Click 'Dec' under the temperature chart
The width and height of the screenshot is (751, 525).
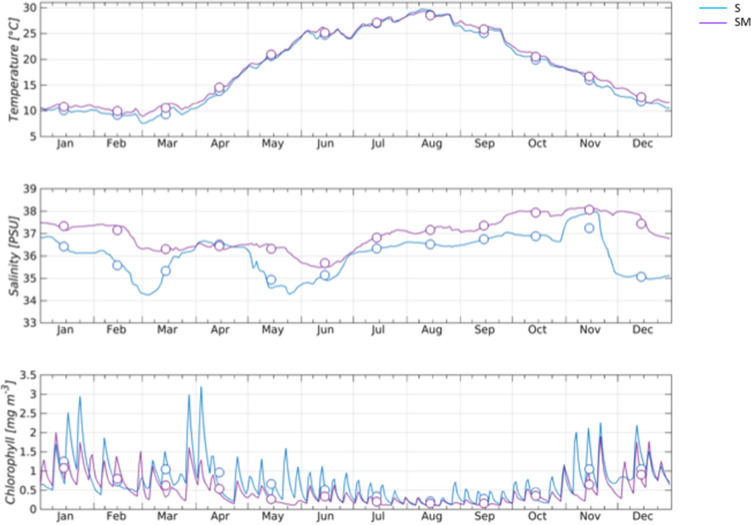[643, 144]
